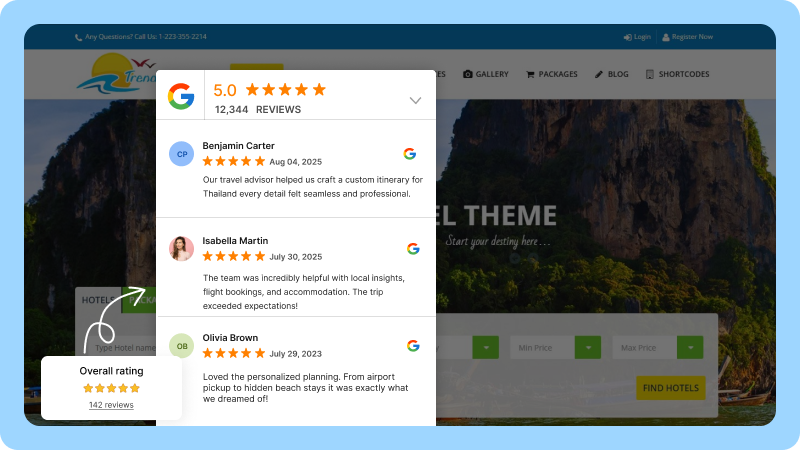This screenshot has width=800, height=450.
Task: Open the Gallery menu item
Action: [x=486, y=74]
